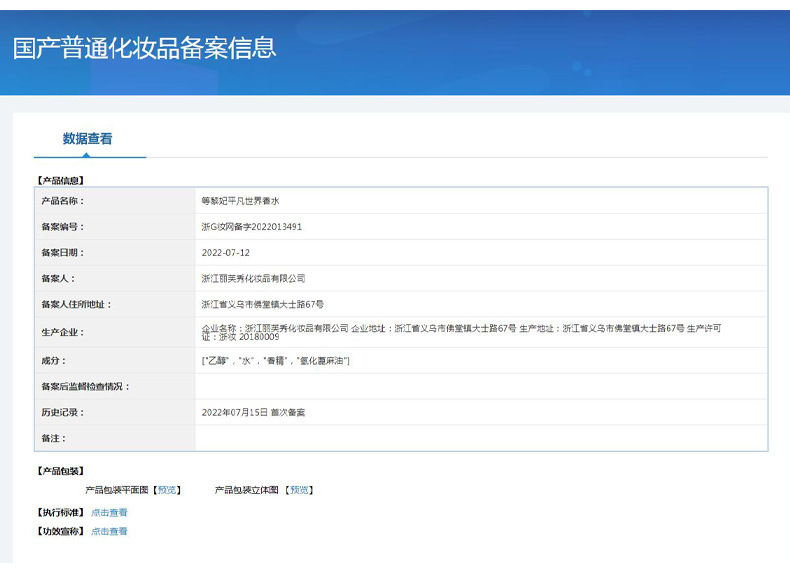Select the ingredients list starting with 乙醇
This screenshot has height=582, width=790.
click(276, 361)
